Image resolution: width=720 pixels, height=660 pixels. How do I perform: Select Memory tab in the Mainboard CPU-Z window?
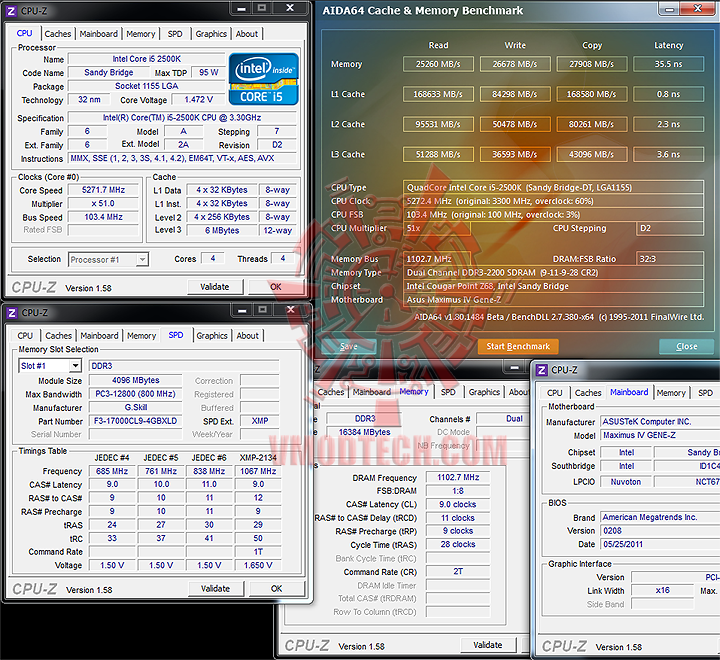671,393
